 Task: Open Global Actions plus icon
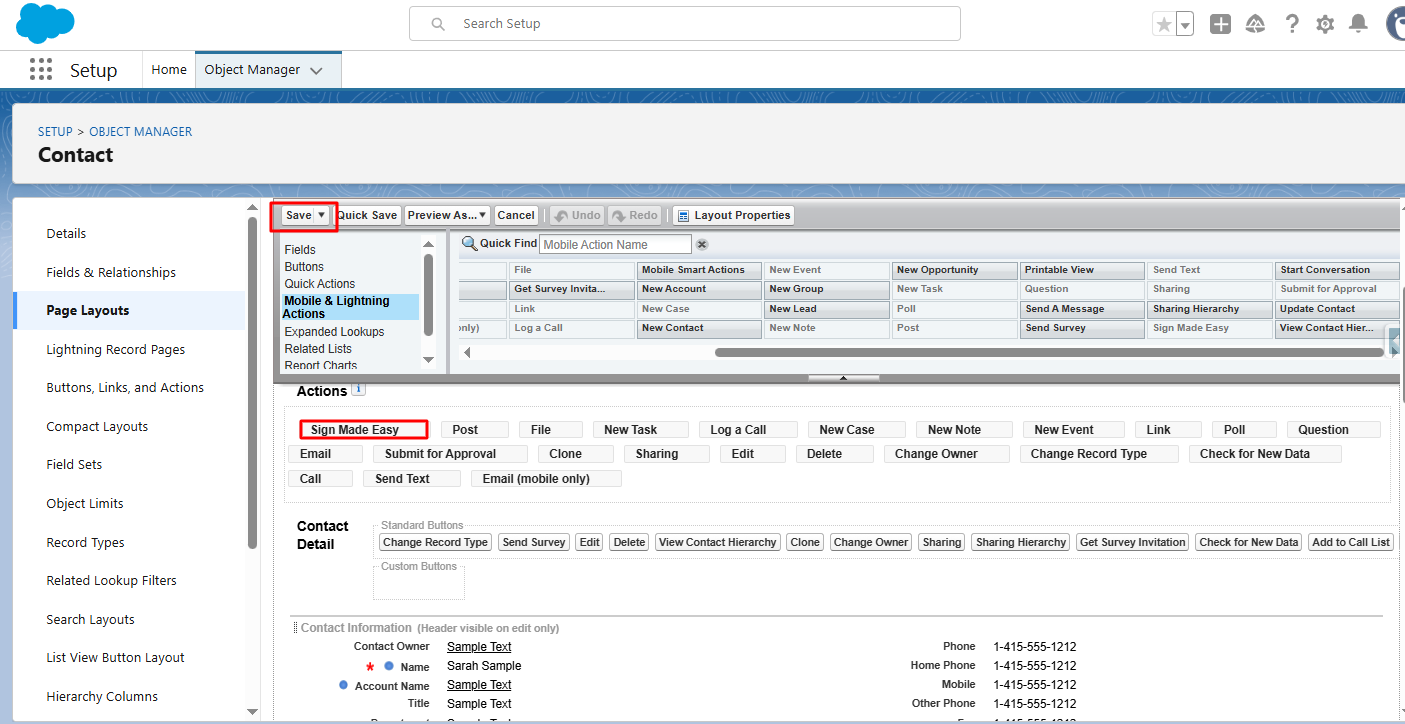coord(1220,24)
